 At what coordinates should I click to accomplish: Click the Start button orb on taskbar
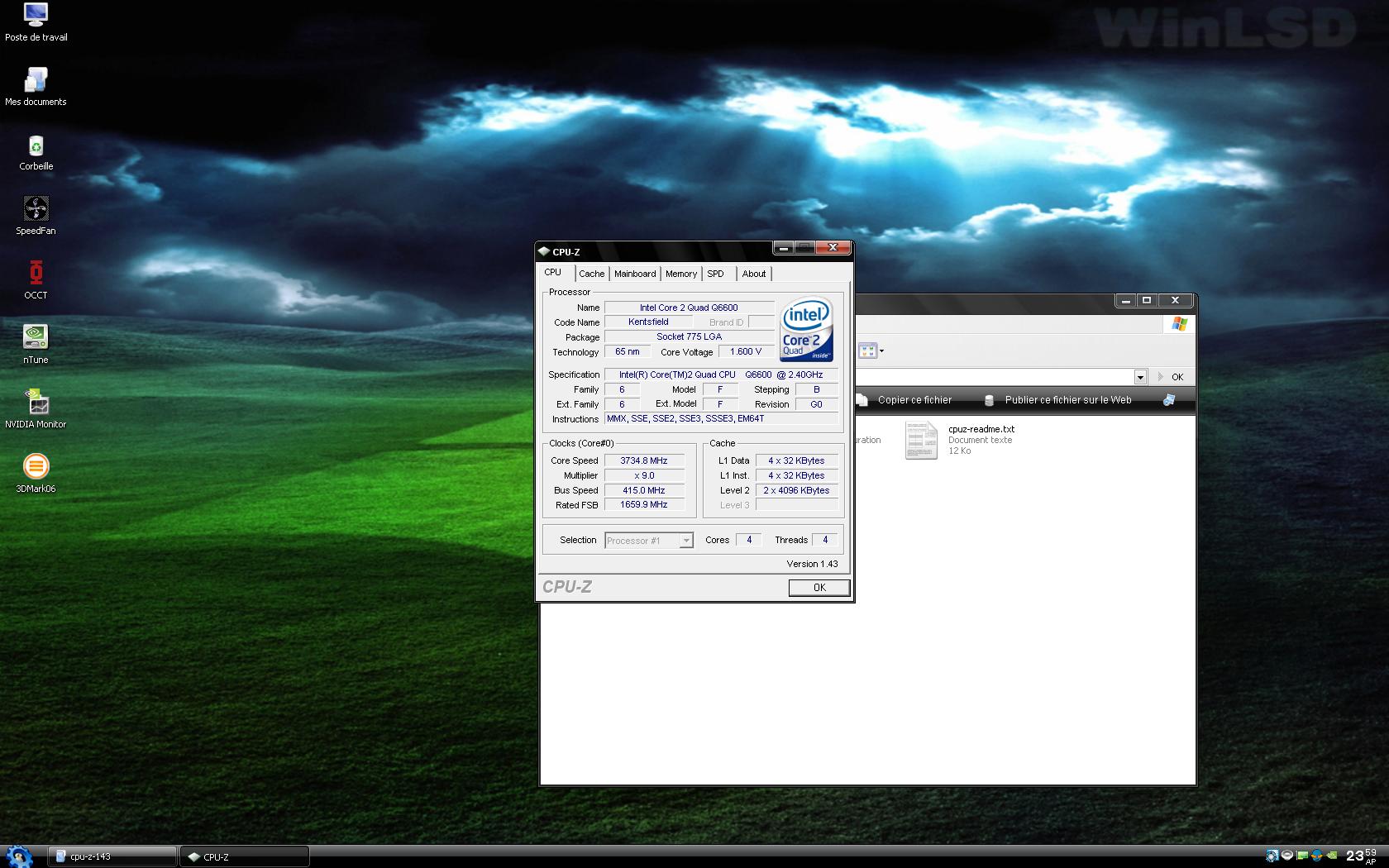[x=18, y=856]
